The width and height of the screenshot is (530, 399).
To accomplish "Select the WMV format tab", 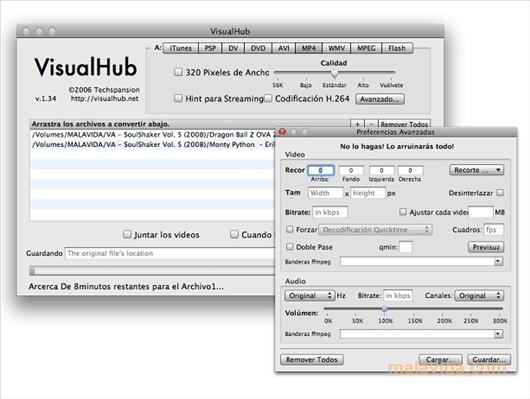I will point(336,48).
